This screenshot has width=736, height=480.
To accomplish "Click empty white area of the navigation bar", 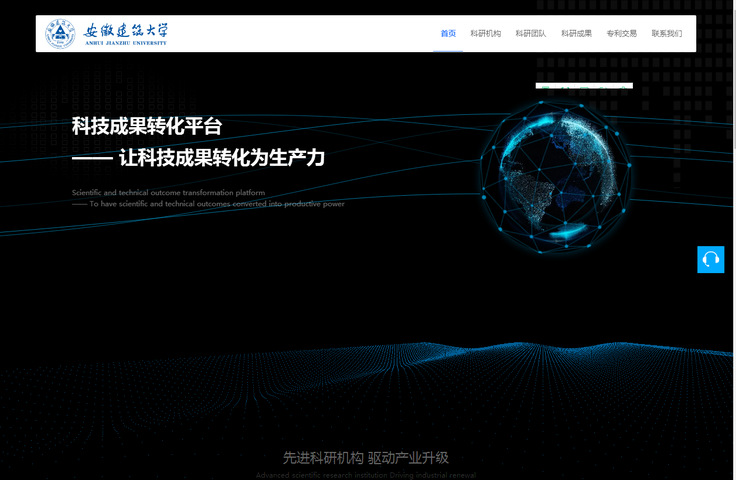I will [300, 33].
